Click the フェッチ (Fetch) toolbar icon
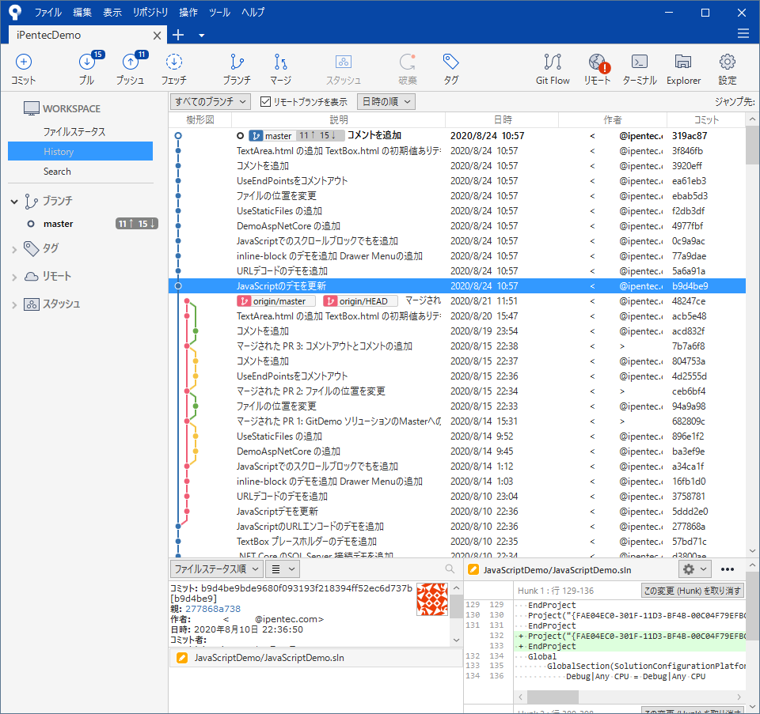 174,69
